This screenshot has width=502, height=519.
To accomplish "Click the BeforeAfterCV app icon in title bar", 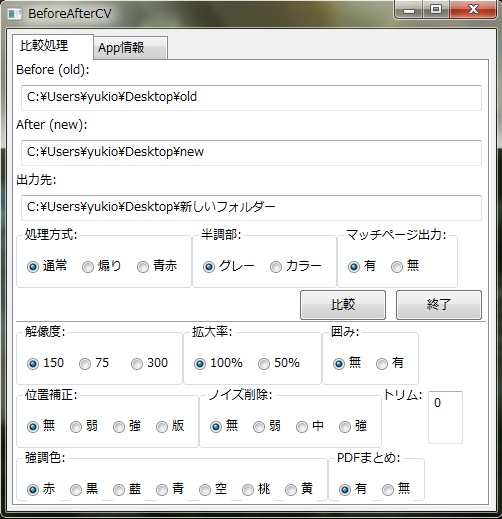I will (14, 14).
